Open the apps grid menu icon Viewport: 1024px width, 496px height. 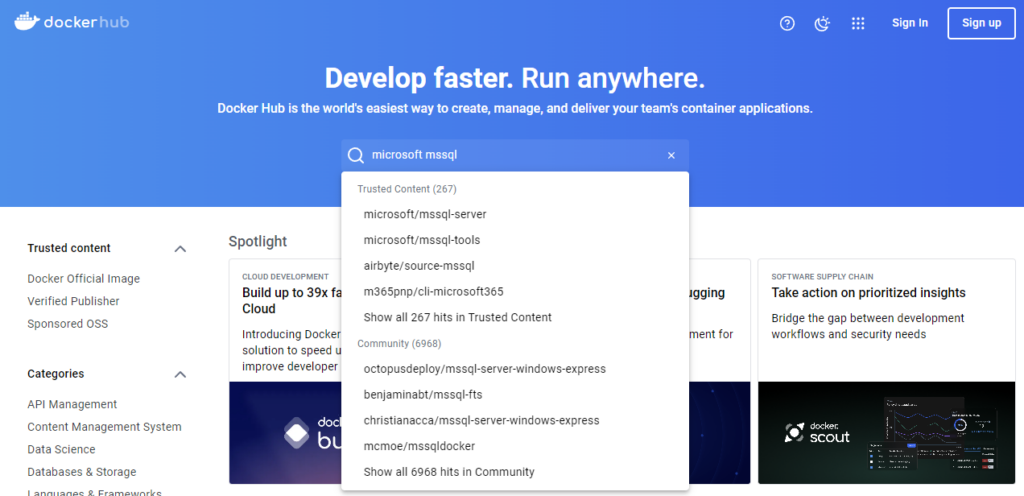pos(857,23)
